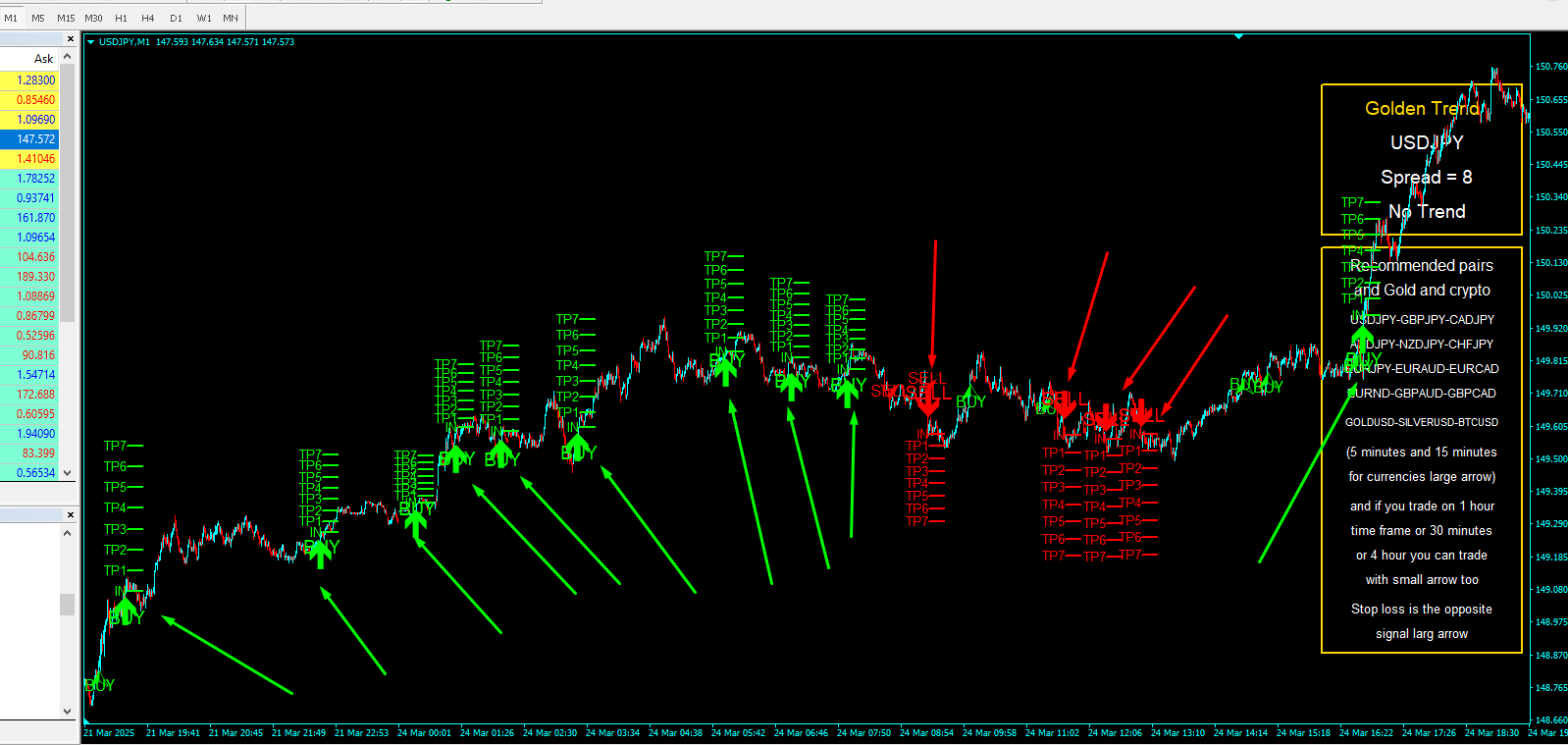This screenshot has height=745, width=1568.
Task: Select the M30 timeframe button
Action: coord(93,18)
